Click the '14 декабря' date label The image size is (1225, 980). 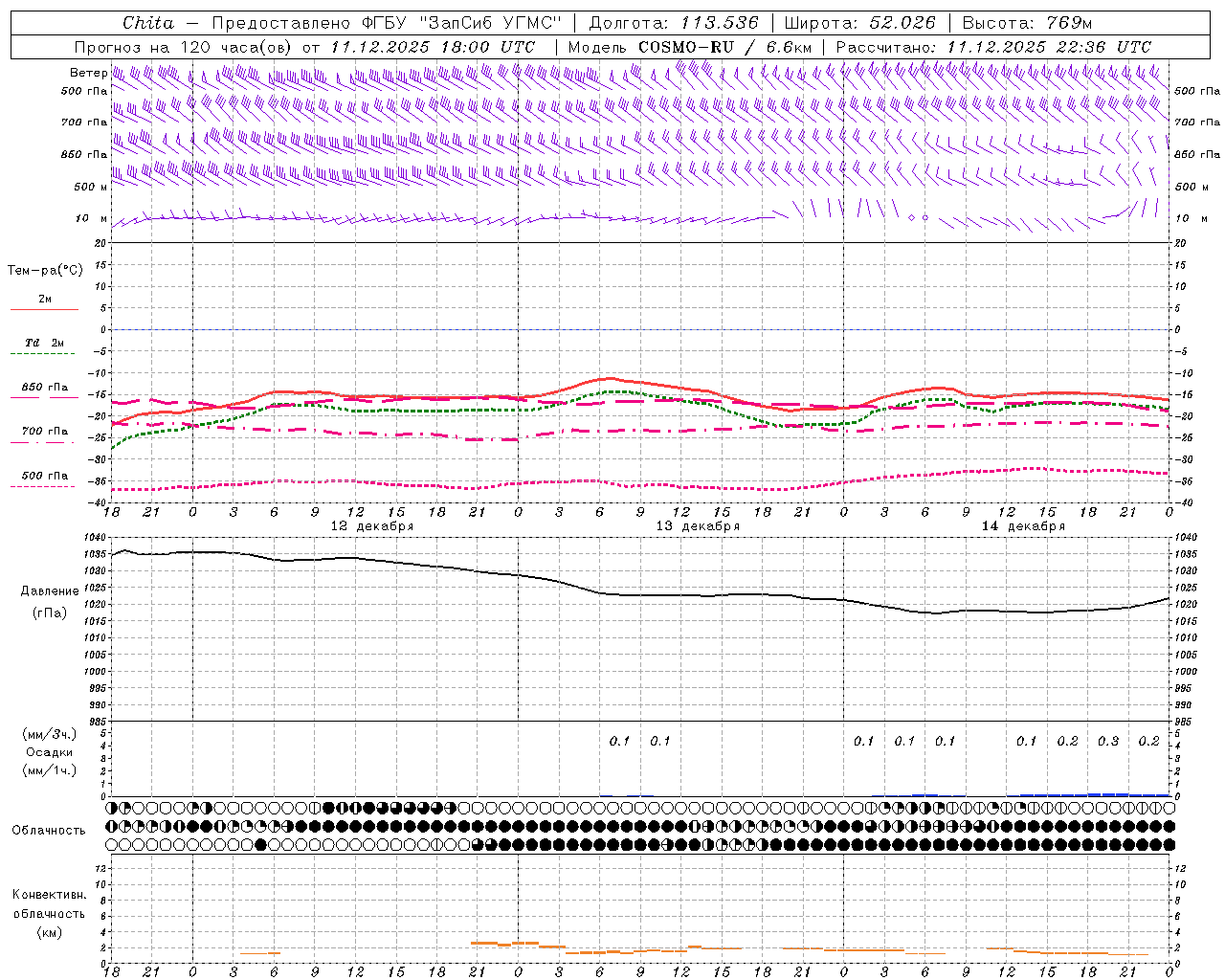pyautogui.click(x=1023, y=526)
